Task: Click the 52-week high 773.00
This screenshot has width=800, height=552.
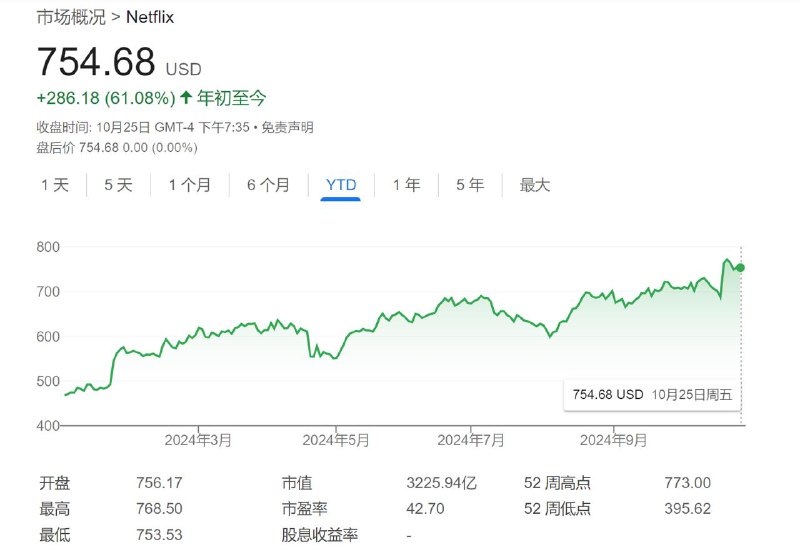Action: tap(687, 483)
